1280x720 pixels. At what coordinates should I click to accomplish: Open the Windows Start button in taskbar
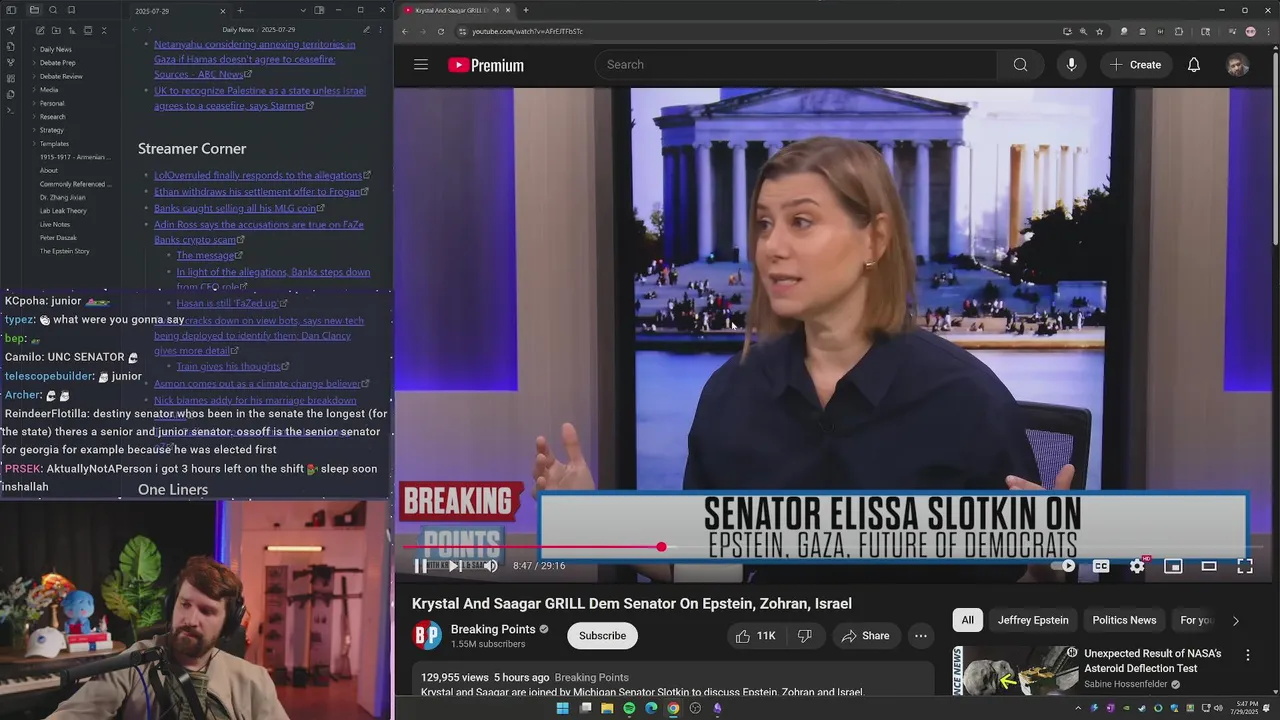click(562, 708)
